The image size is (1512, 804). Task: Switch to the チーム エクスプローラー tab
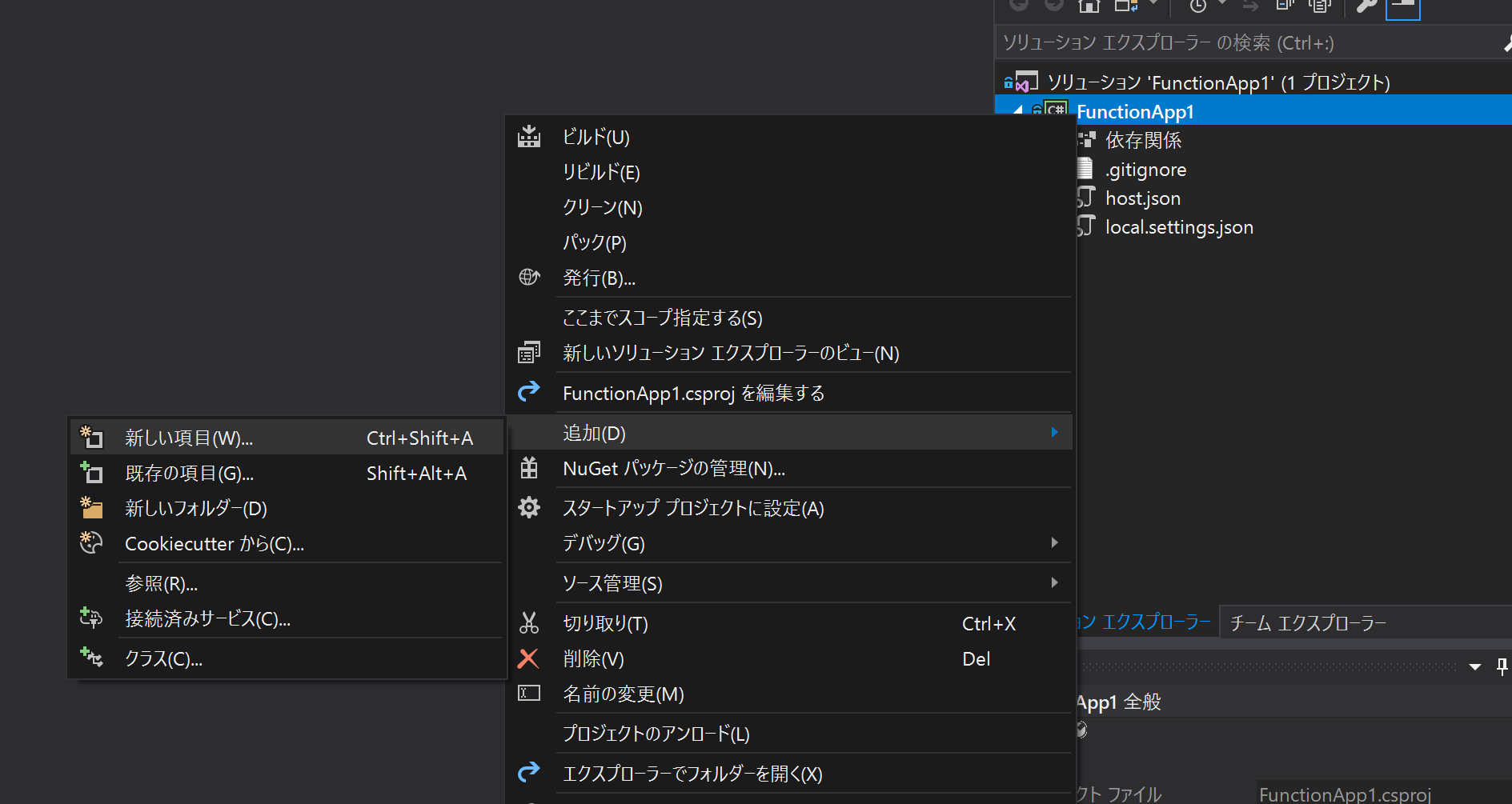(x=1308, y=622)
